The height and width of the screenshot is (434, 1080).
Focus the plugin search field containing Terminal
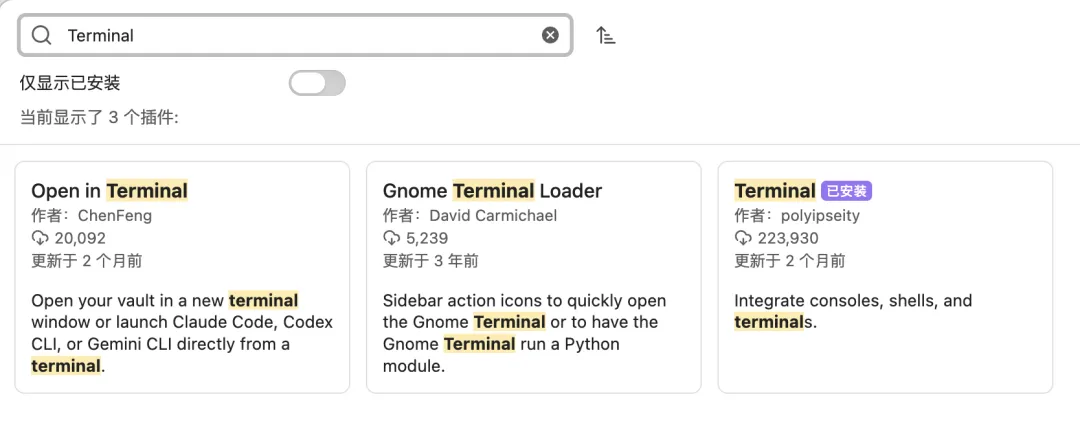point(300,35)
